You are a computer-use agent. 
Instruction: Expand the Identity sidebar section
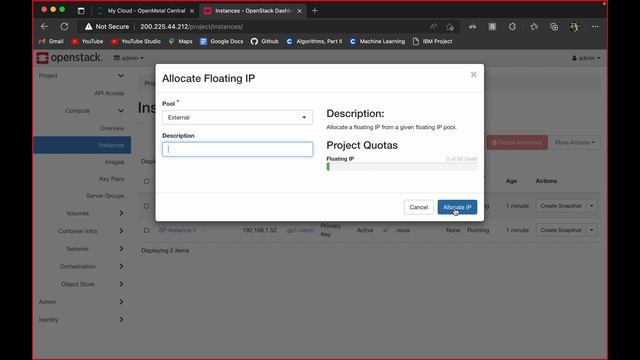[82, 320]
